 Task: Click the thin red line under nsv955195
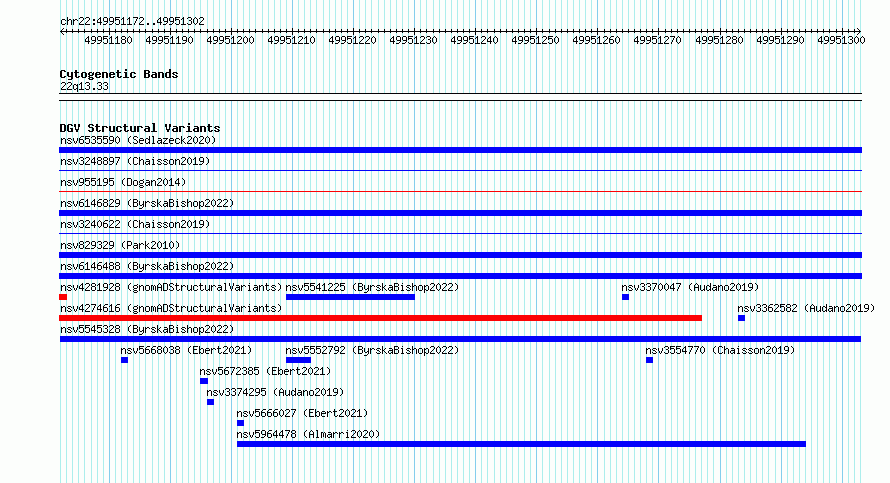click(460, 191)
